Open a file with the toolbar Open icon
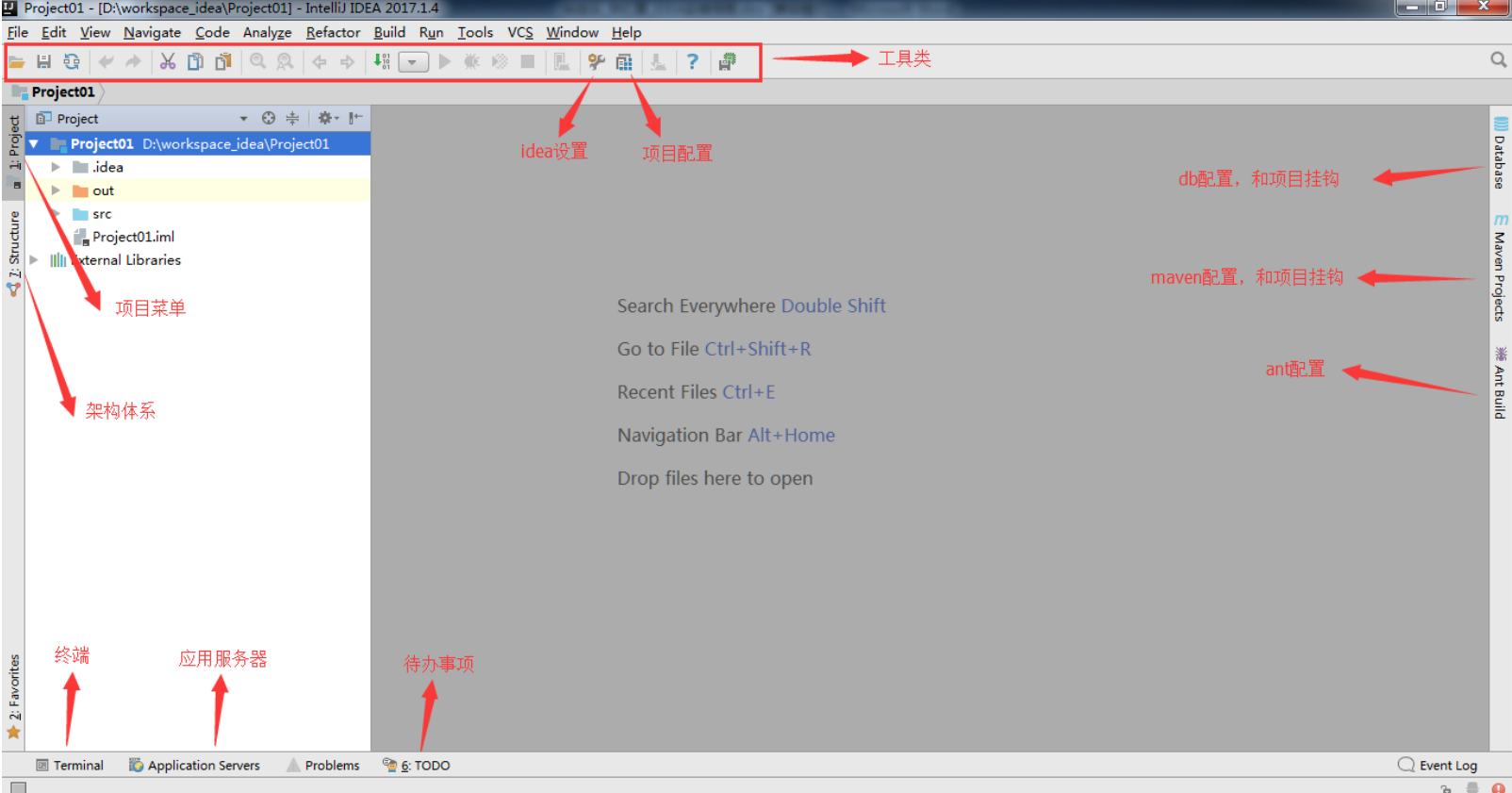 click(x=16, y=62)
